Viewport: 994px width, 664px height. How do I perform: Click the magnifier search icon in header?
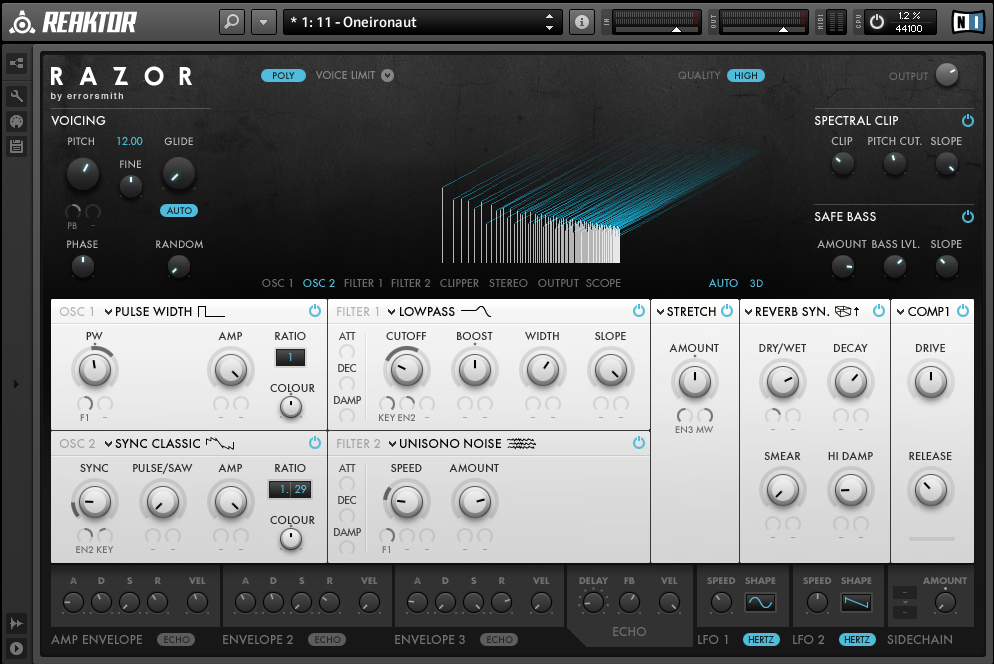232,22
